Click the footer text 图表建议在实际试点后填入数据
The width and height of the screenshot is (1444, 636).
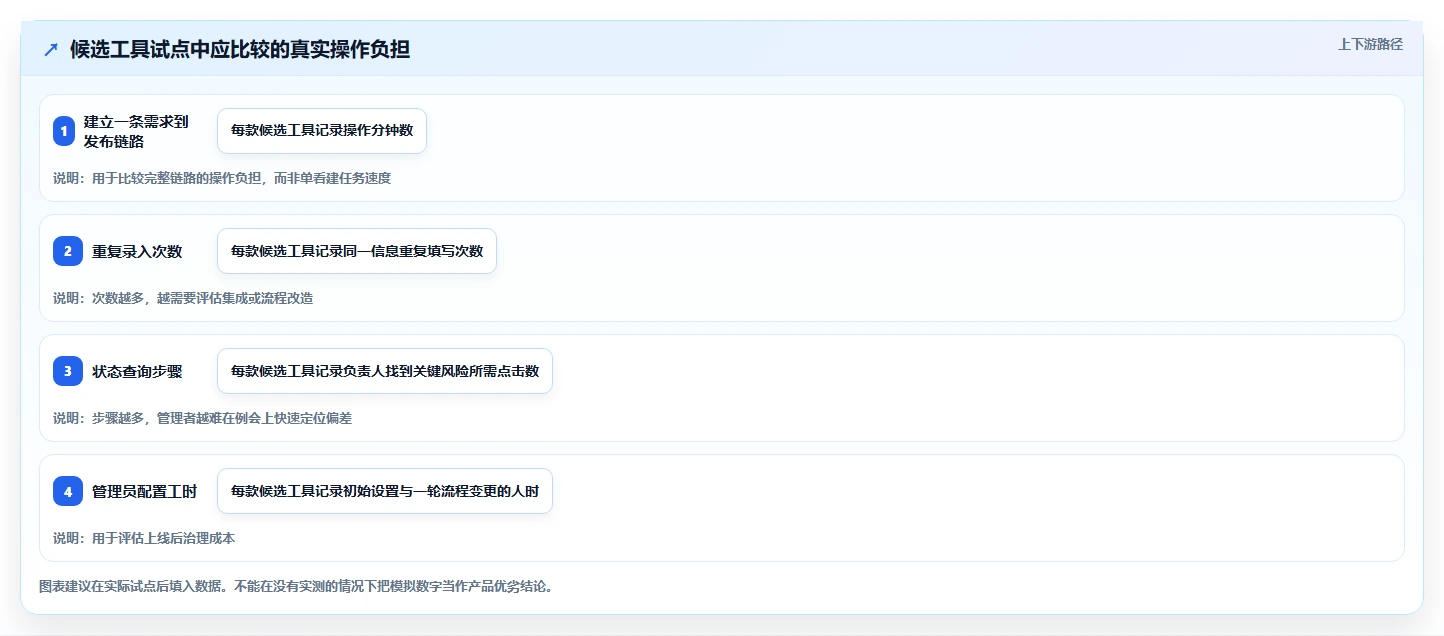pos(132,586)
